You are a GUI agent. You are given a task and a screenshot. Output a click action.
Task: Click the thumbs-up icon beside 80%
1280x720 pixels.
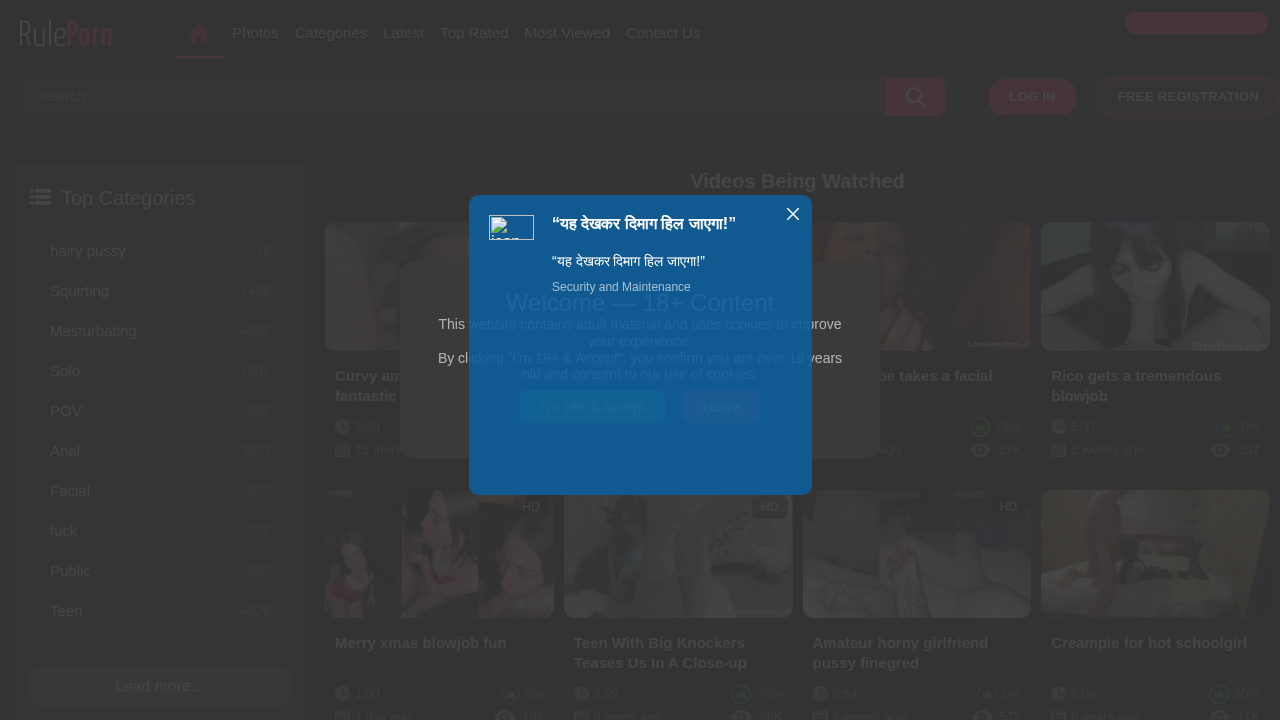point(1219,694)
